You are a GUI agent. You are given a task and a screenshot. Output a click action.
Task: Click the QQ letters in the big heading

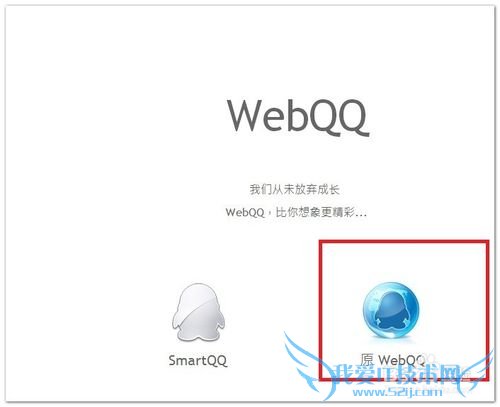click(335, 117)
